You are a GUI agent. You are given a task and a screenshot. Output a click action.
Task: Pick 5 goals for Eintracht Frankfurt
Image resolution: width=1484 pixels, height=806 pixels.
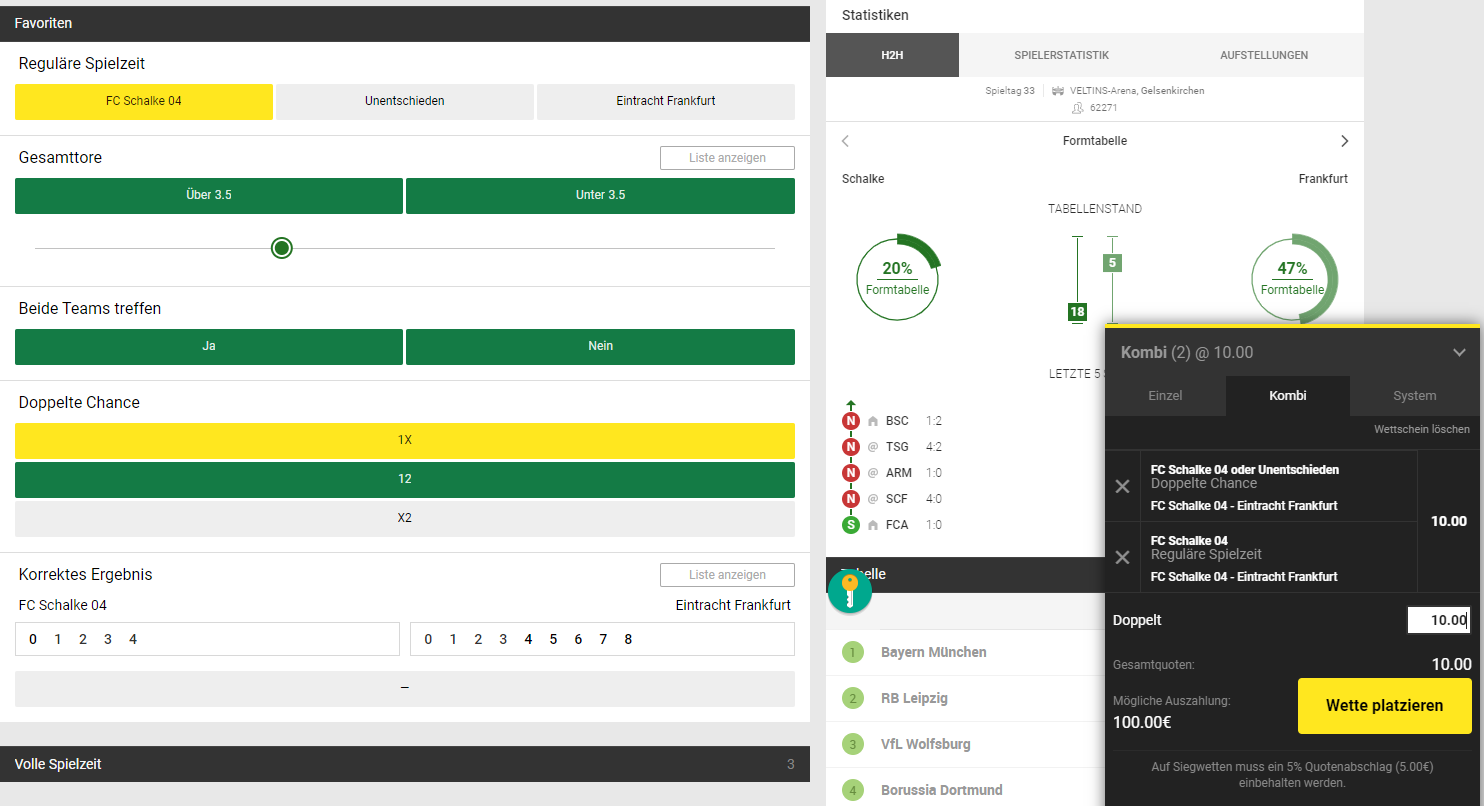(553, 639)
